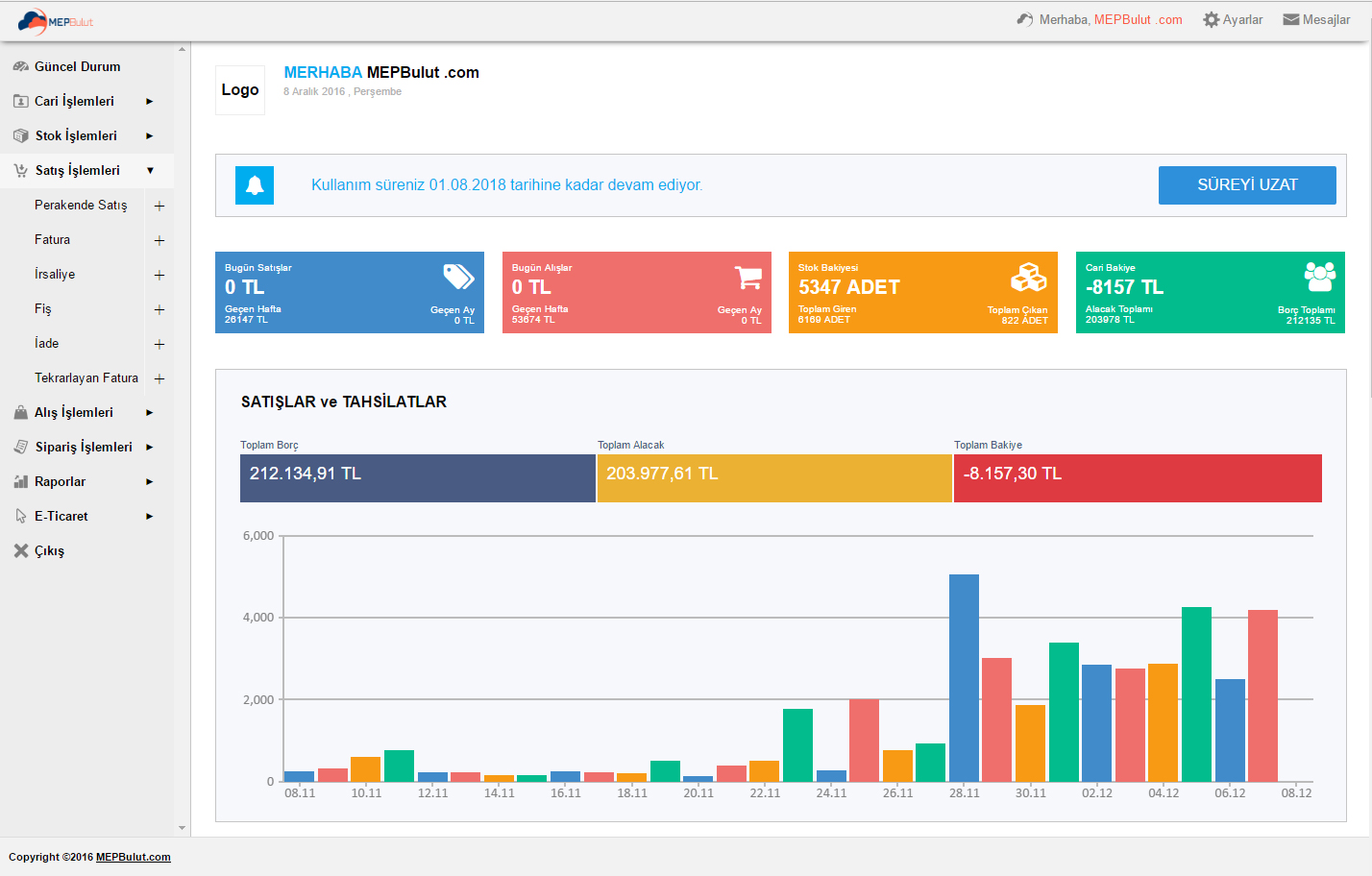Screen dimensions: 1372x876
Task: Click the Çıkış X icon
Action: [x=20, y=550]
